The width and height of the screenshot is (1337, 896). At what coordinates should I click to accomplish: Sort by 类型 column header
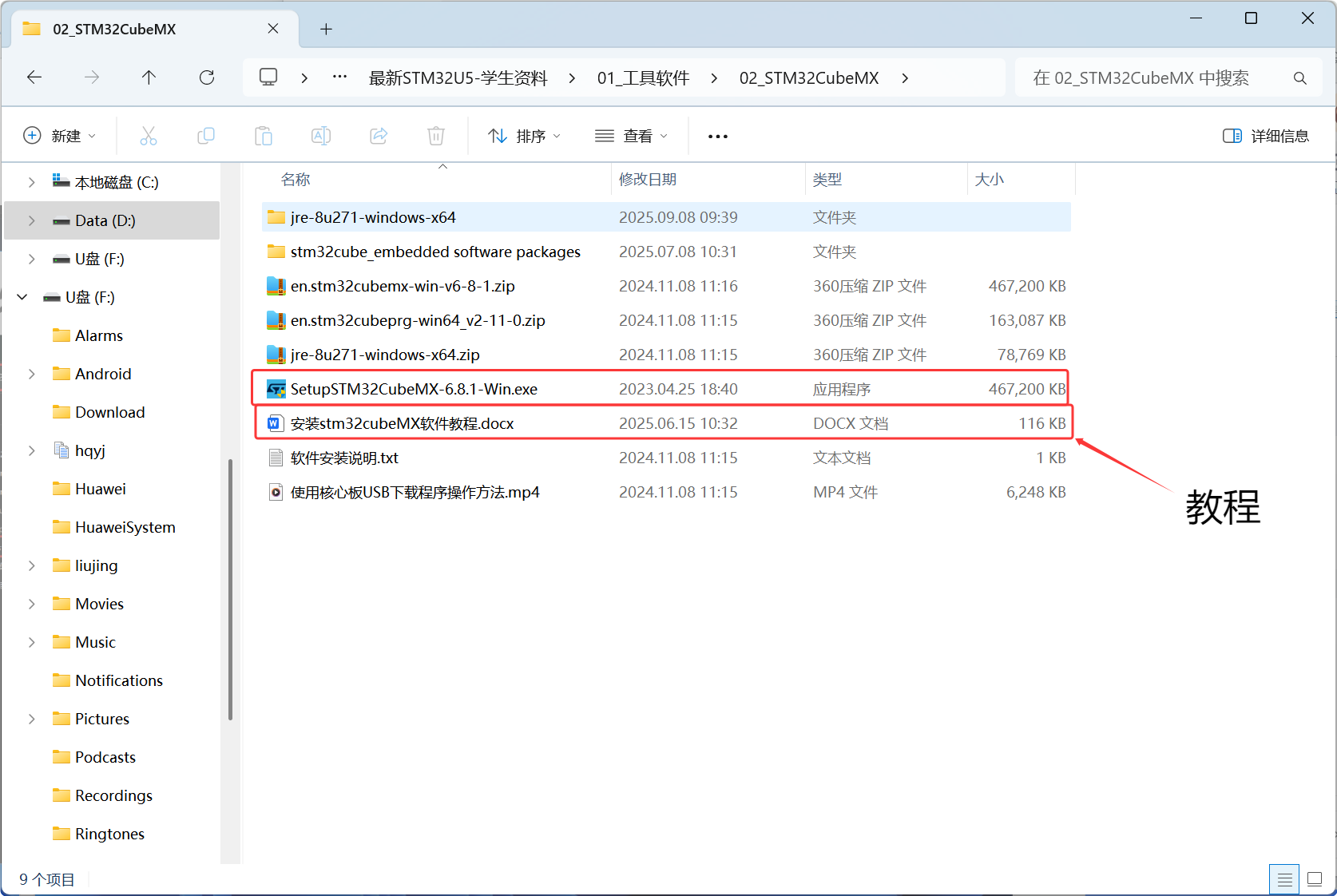887,180
